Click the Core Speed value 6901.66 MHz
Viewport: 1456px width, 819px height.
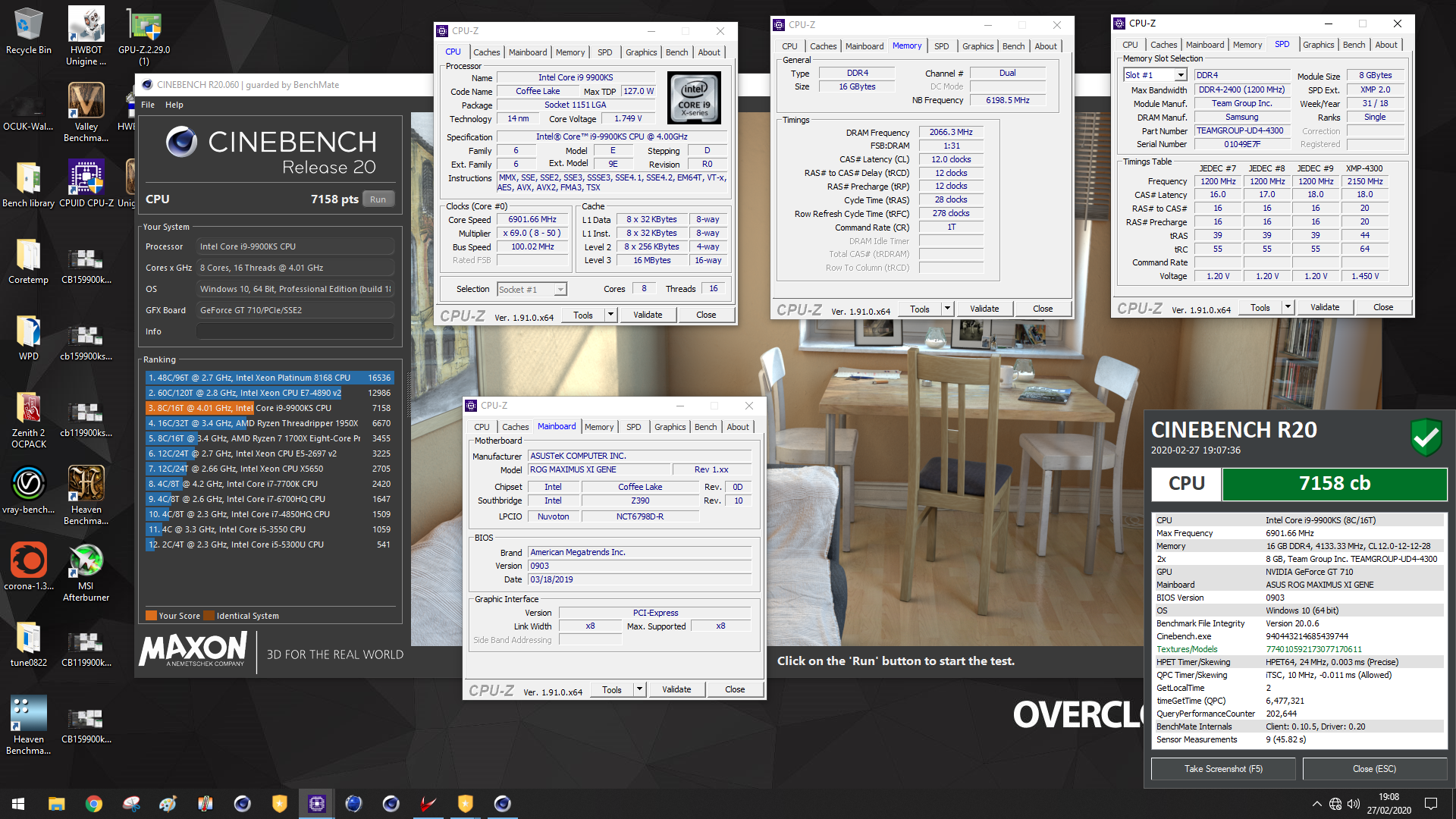(532, 220)
